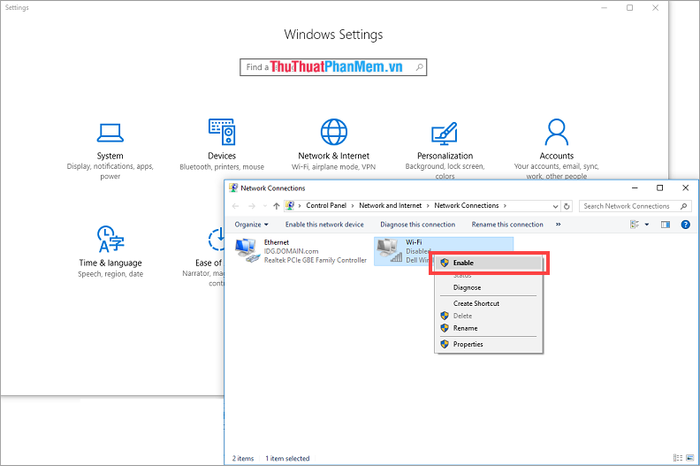Close the Settings window
The width and height of the screenshot is (700, 466).
point(655,8)
